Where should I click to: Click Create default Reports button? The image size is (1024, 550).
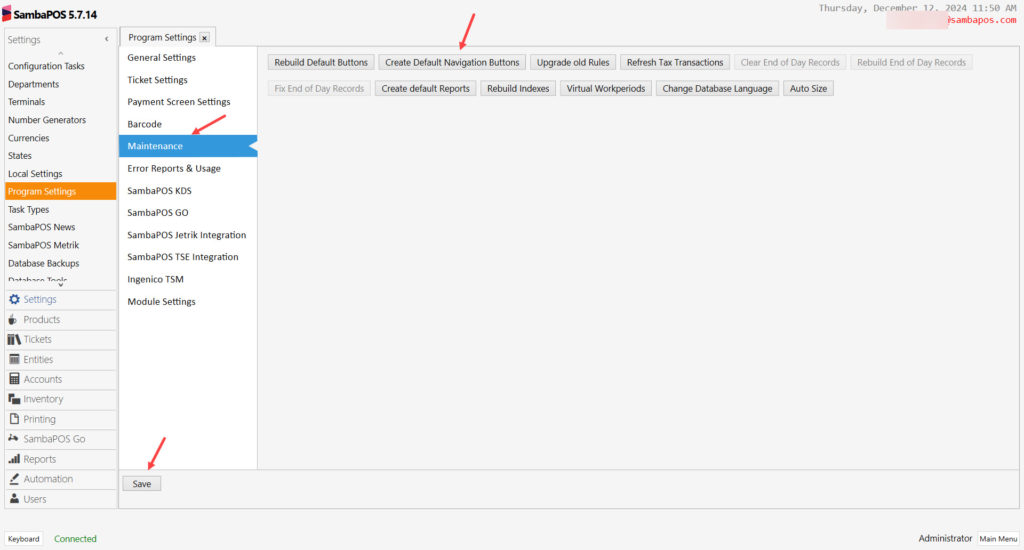(x=425, y=89)
